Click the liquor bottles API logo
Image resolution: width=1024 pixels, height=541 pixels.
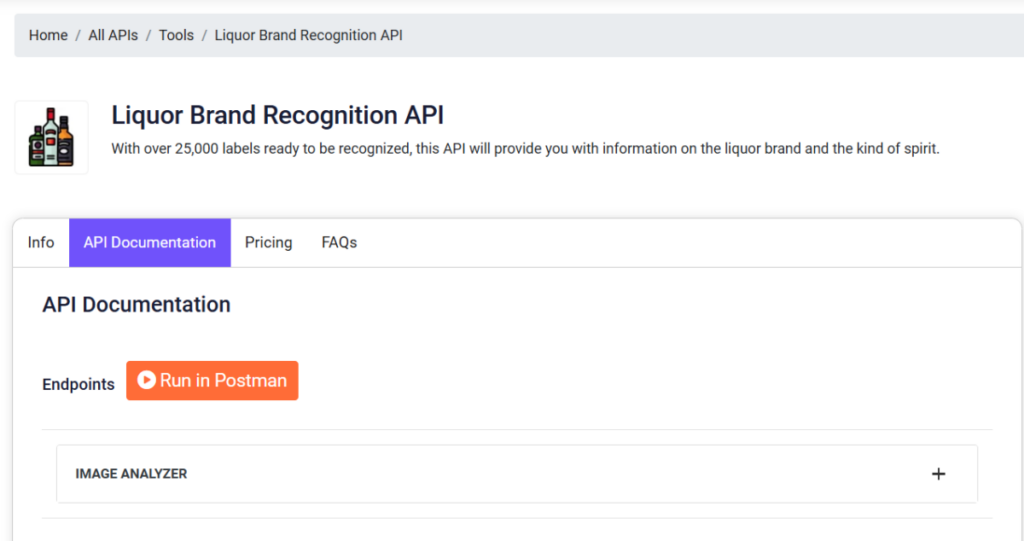click(51, 137)
